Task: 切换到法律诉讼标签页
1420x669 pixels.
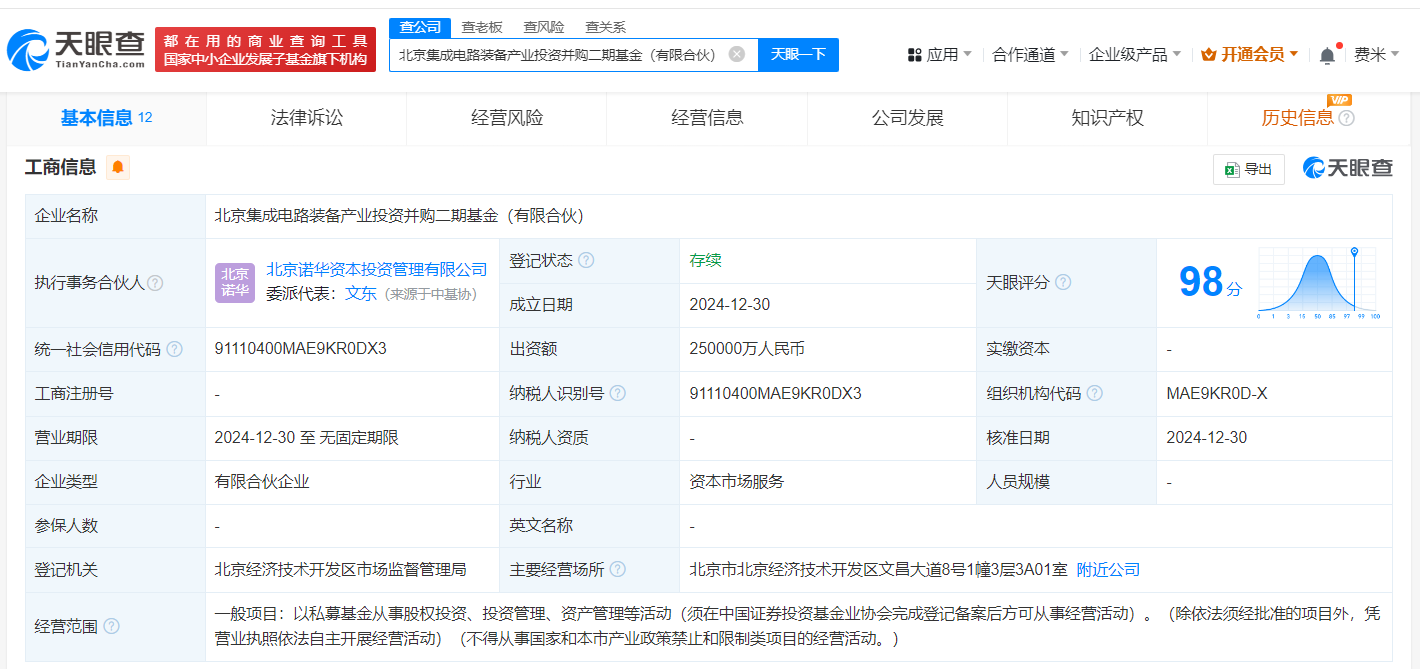Action: pos(305,117)
